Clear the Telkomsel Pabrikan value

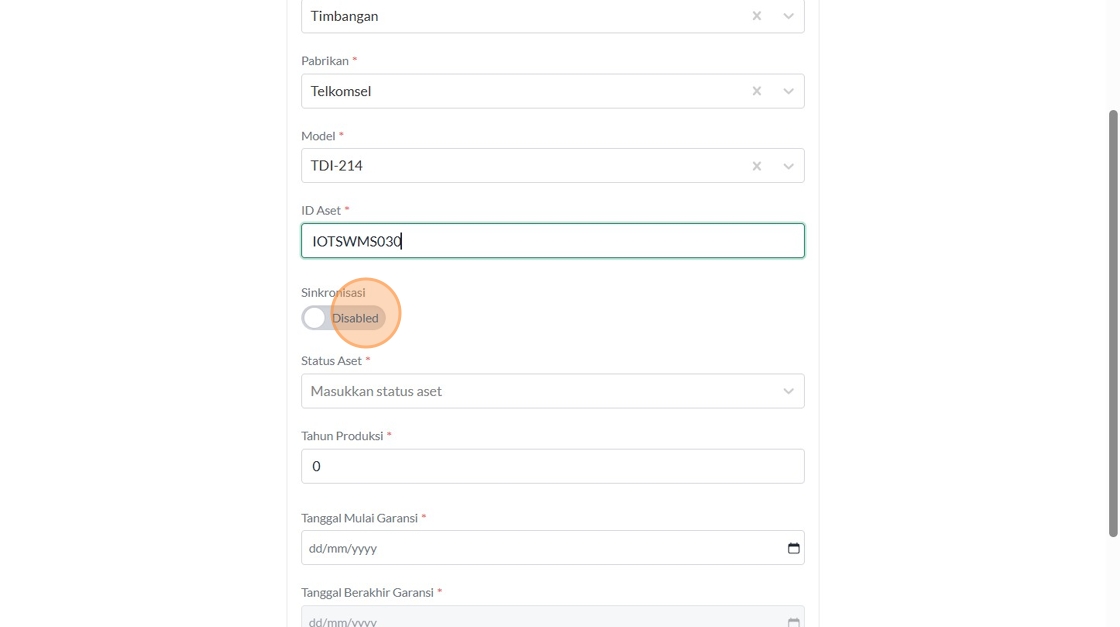757,91
